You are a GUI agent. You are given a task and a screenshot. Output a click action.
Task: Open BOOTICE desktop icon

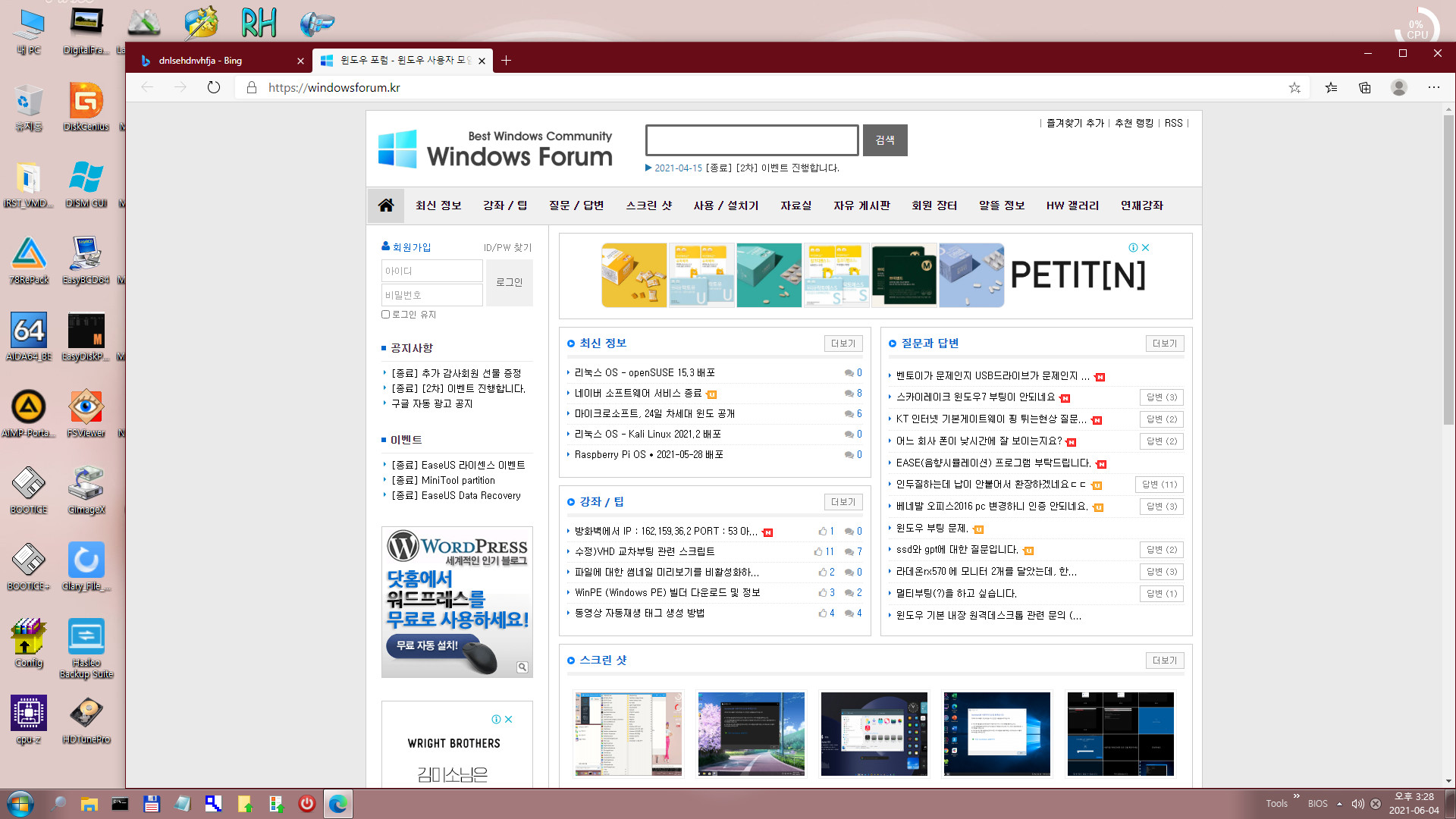click(29, 490)
